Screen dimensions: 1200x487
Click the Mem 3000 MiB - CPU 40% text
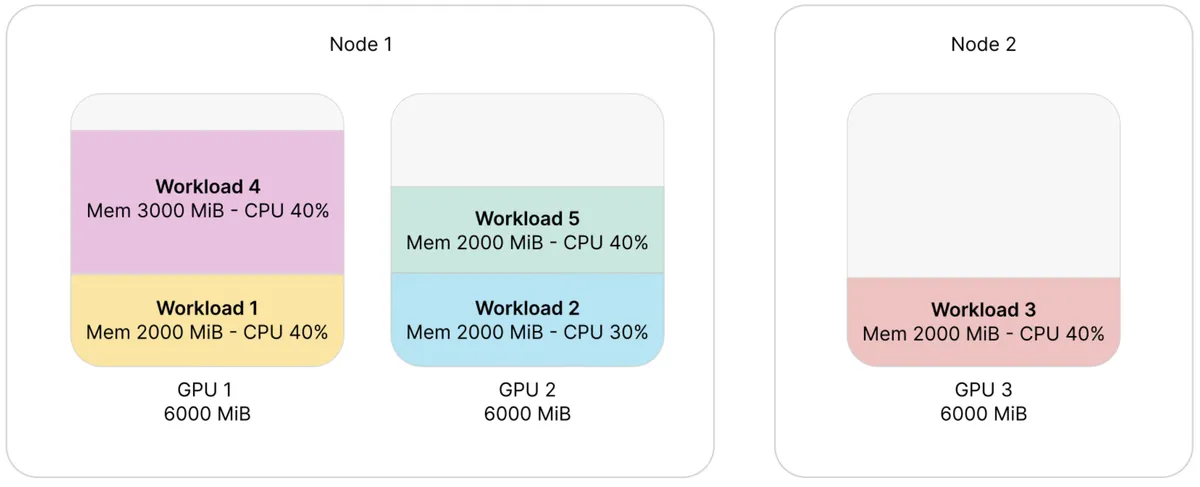207,211
